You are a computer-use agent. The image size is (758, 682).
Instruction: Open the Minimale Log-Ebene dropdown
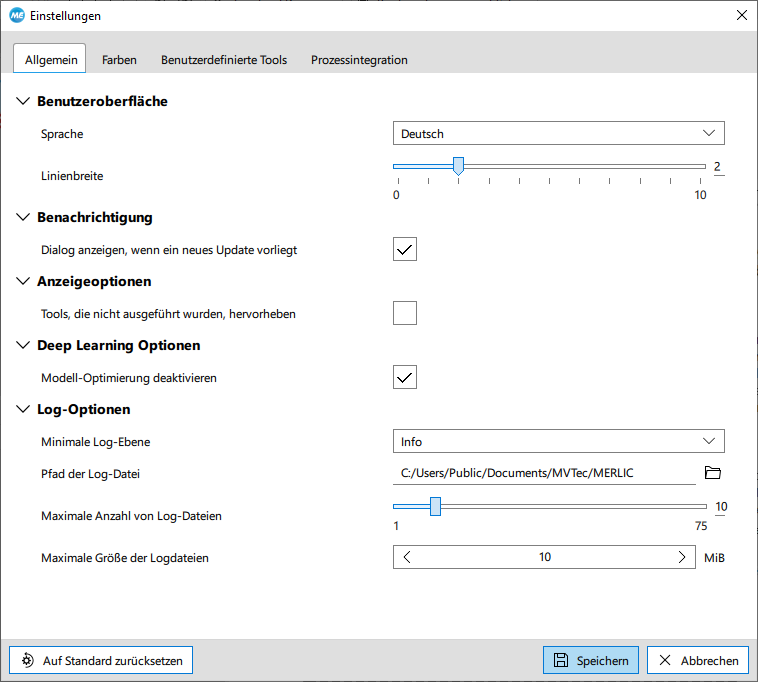[x=558, y=441]
